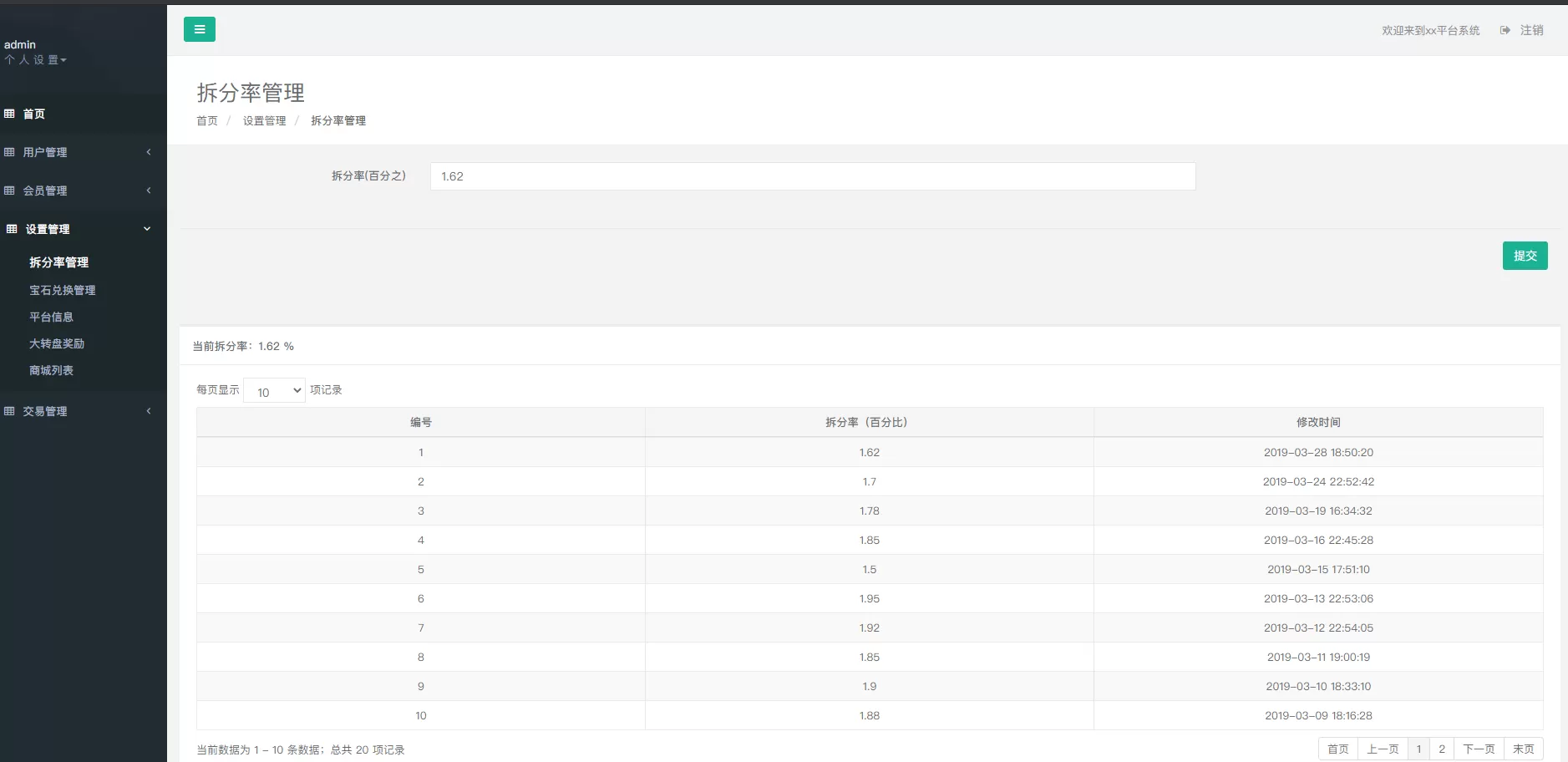Click the logout arrow icon beside 注销

coord(1505,30)
